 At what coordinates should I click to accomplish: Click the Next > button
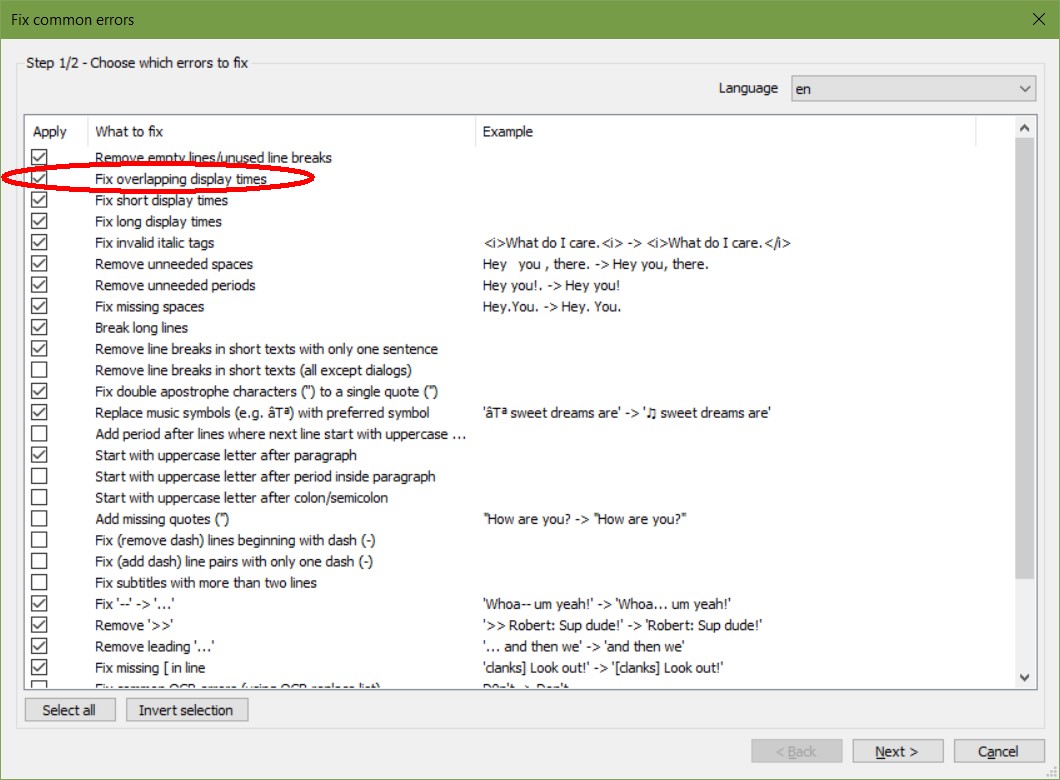click(897, 752)
